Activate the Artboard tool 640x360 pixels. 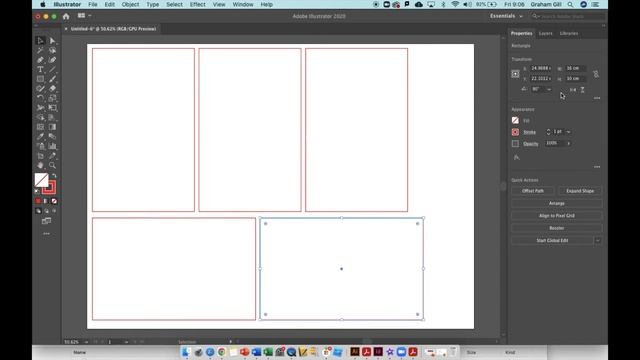click(x=40, y=156)
